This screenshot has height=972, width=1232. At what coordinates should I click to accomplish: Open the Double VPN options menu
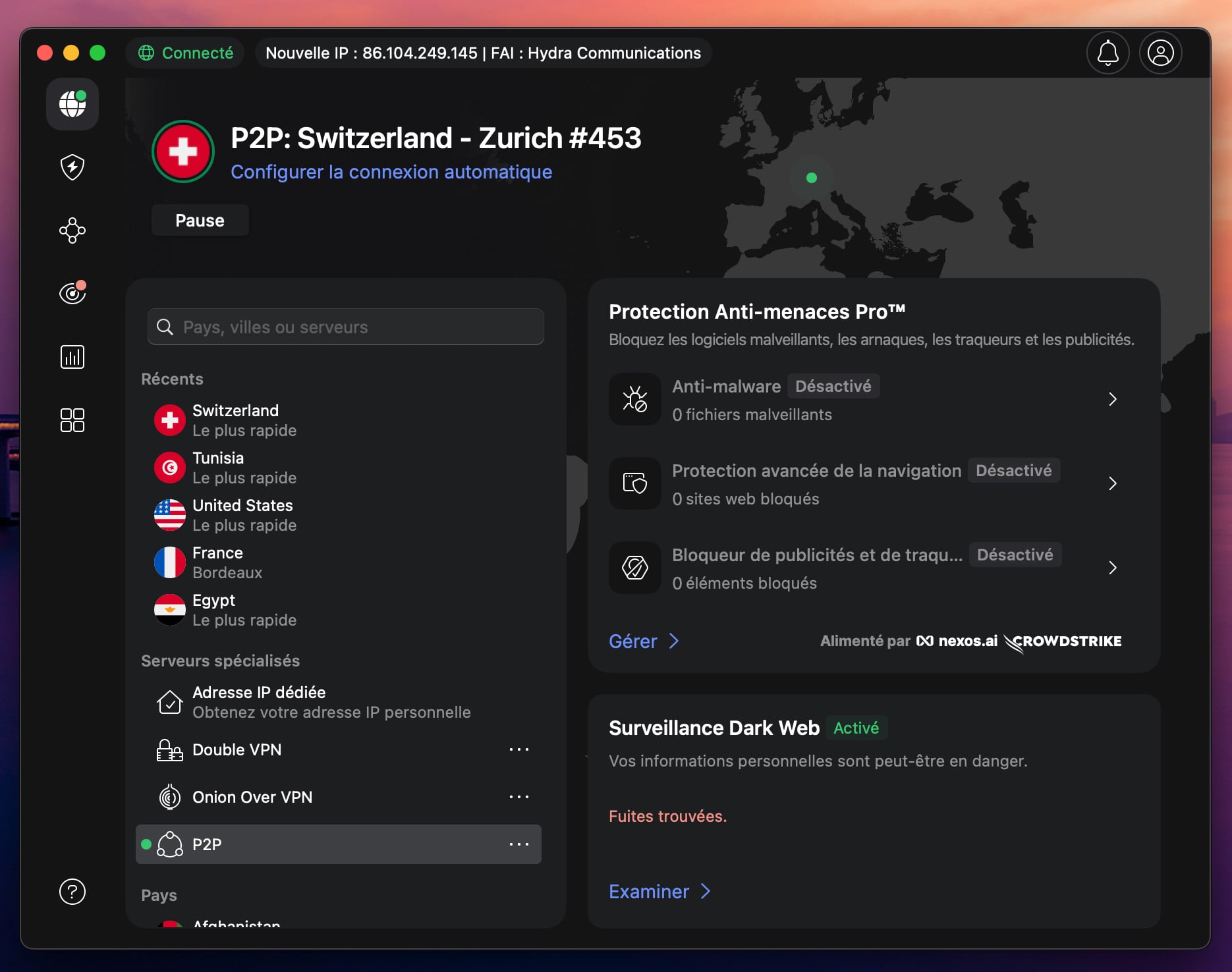tap(520, 749)
